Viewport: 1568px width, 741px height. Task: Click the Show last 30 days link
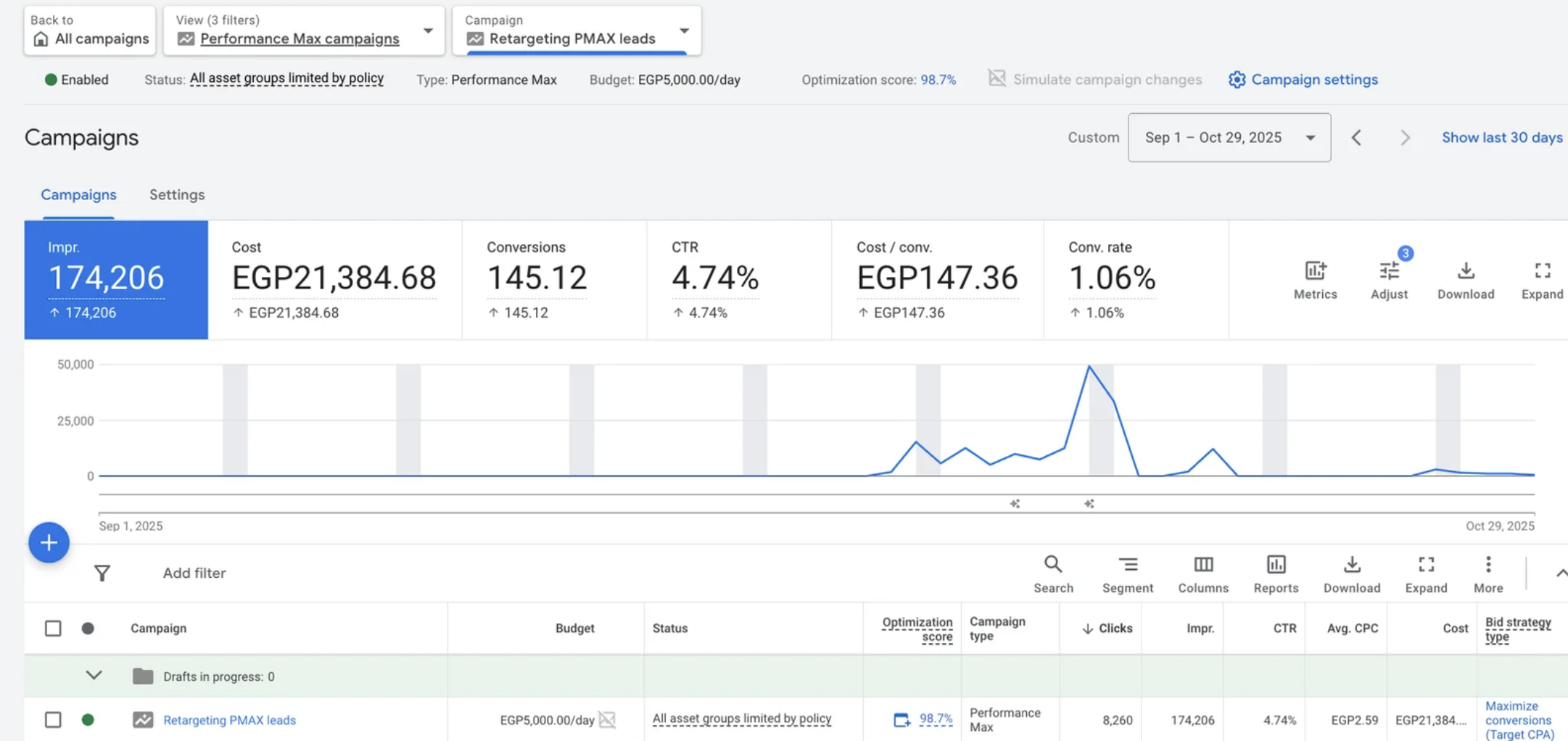[x=1501, y=138]
